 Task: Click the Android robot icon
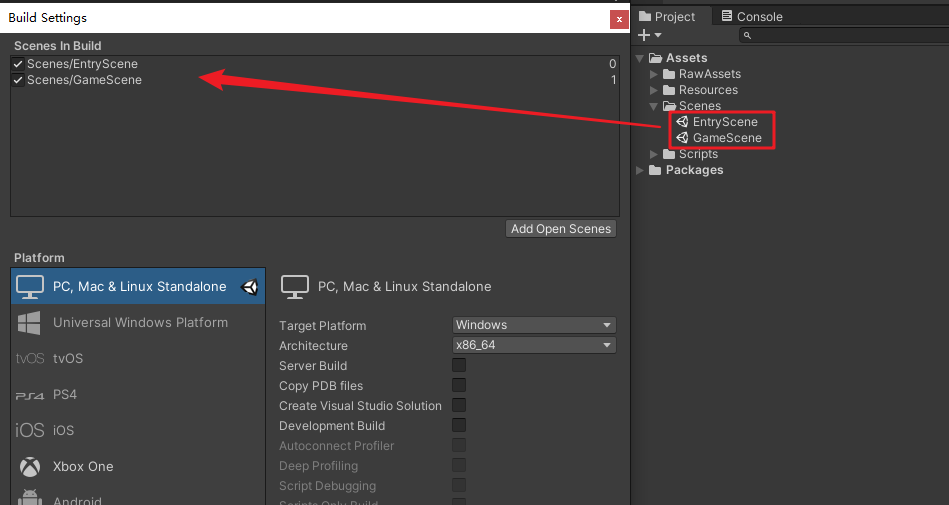pyautogui.click(x=30, y=498)
